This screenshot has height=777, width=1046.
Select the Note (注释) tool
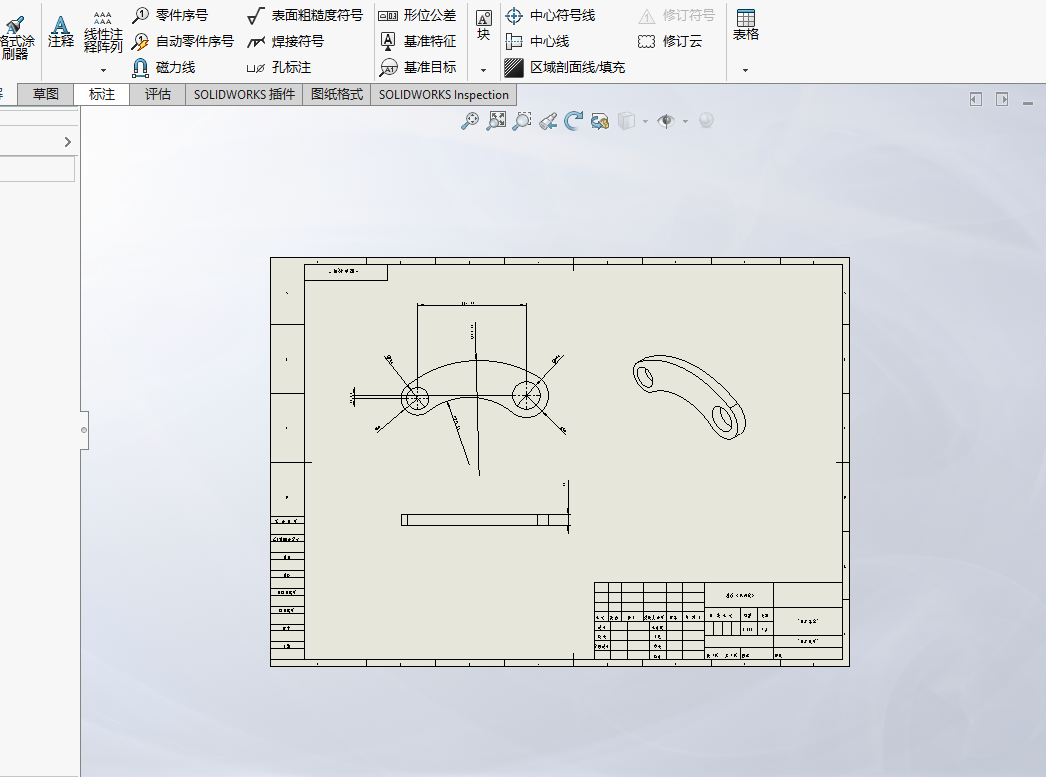(x=60, y=31)
